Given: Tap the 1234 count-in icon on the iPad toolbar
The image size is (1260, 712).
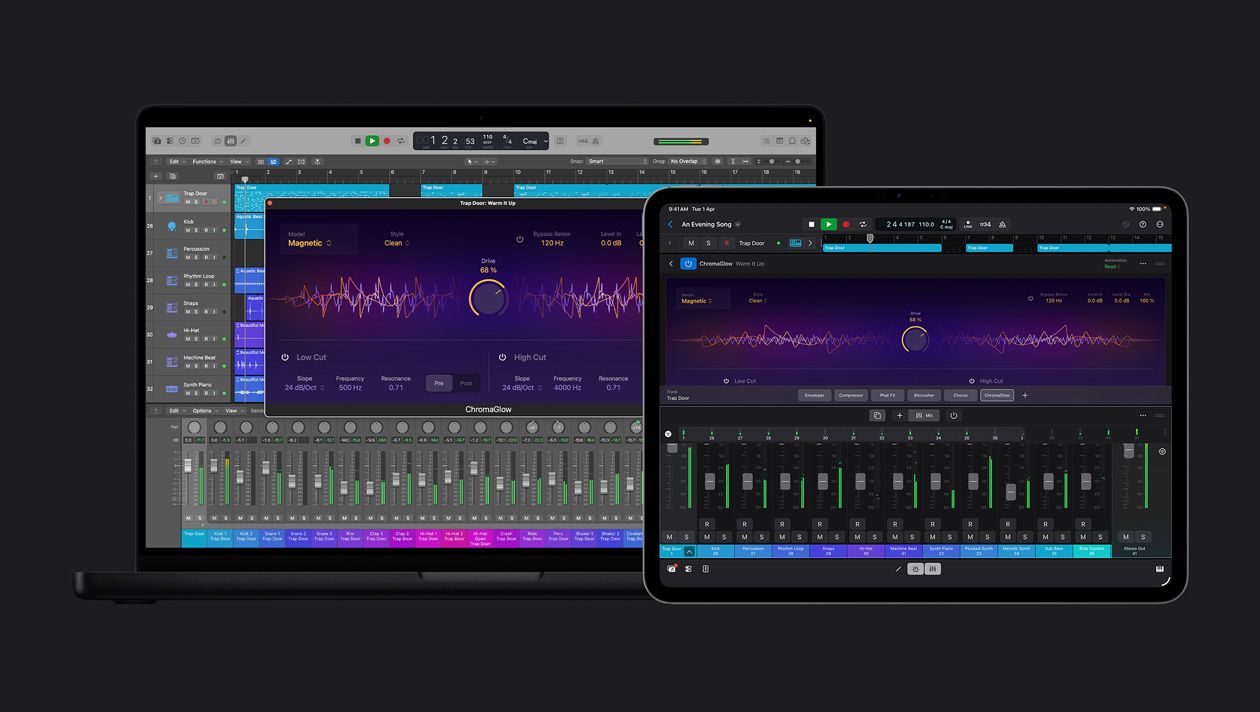Looking at the screenshot, I should click(x=986, y=224).
